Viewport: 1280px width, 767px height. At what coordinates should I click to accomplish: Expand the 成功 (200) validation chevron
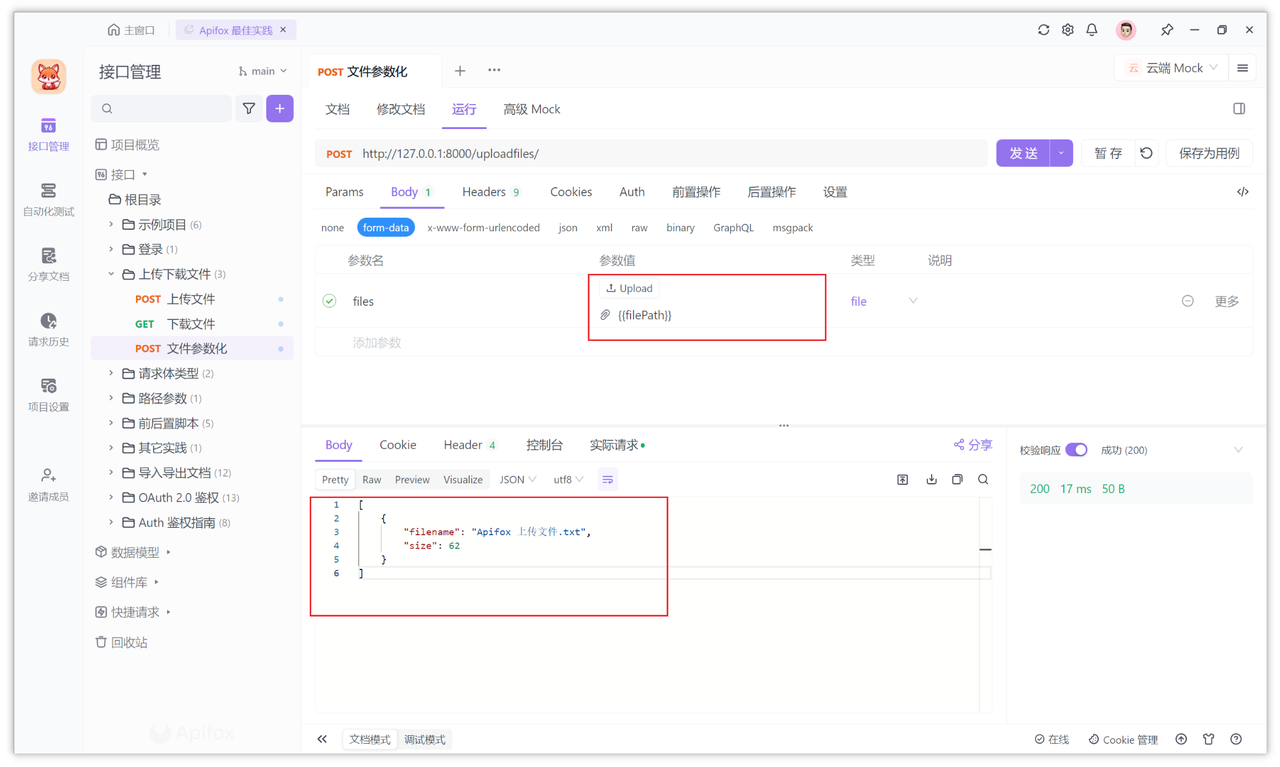tap(1238, 450)
